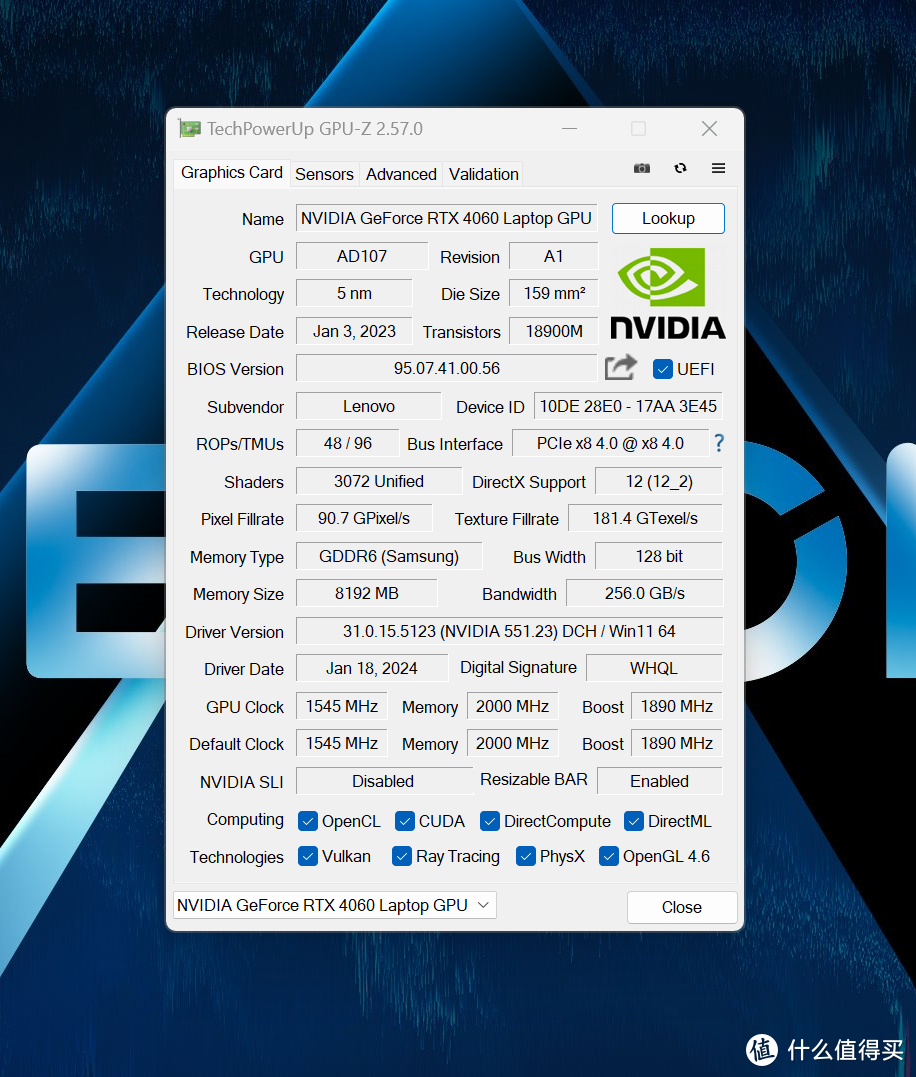Click the Driver Version field
Screen dimensions: 916x1077
(509, 631)
